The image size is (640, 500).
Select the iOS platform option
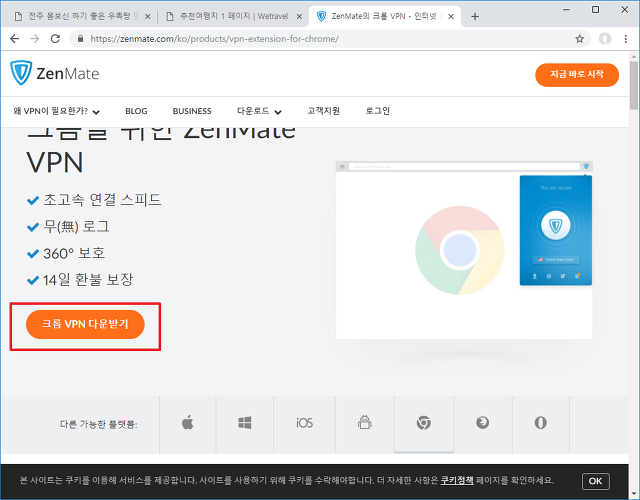[304, 423]
